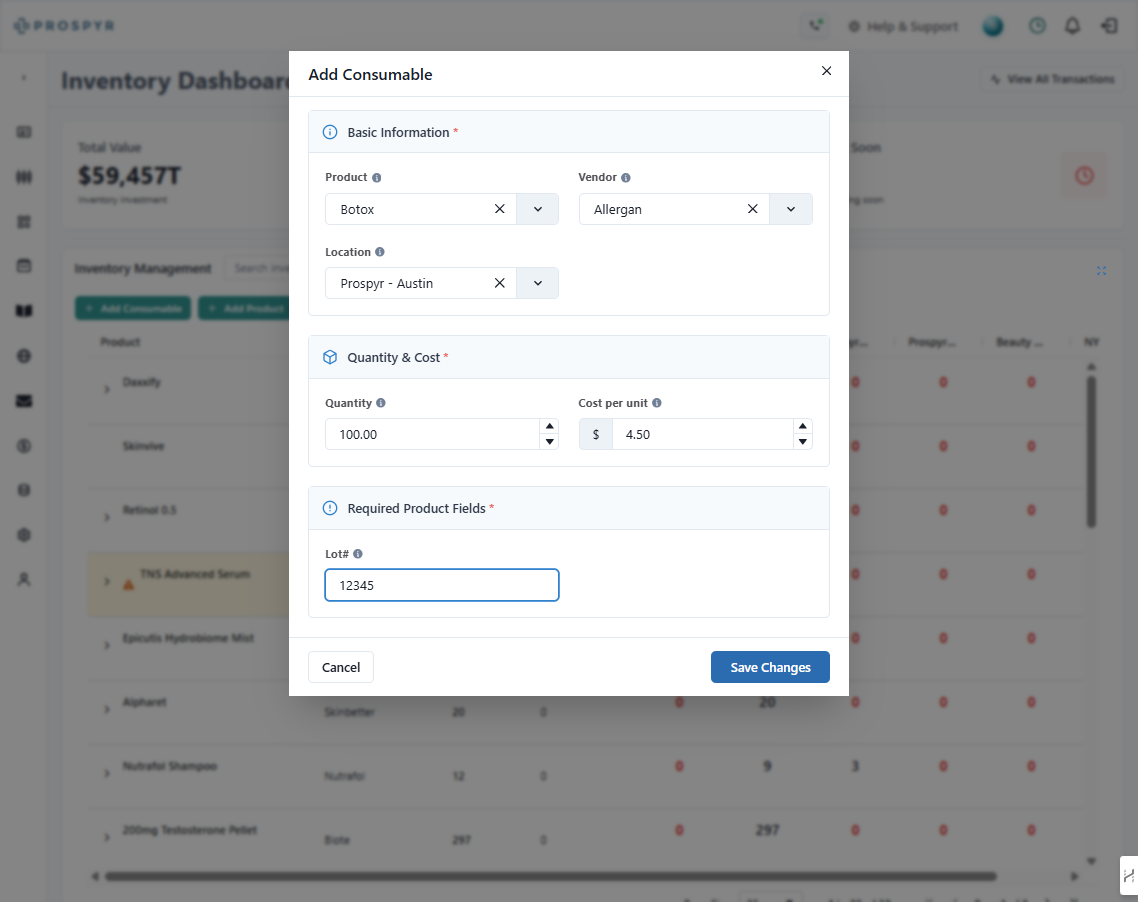Decrease the Cost per unit value
Viewport: 1138px width, 902px height.
point(803,441)
